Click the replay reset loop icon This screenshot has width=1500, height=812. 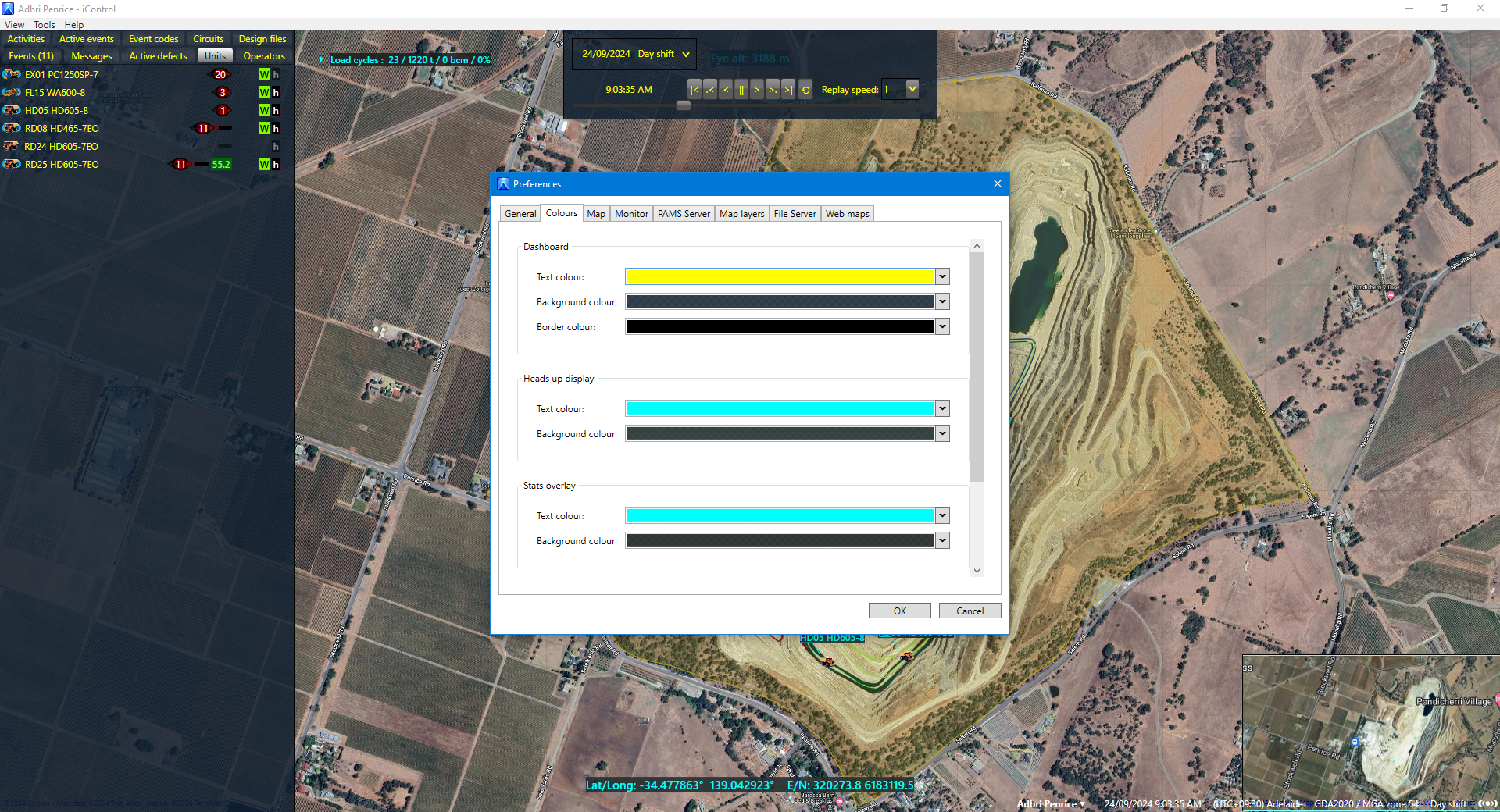point(805,90)
